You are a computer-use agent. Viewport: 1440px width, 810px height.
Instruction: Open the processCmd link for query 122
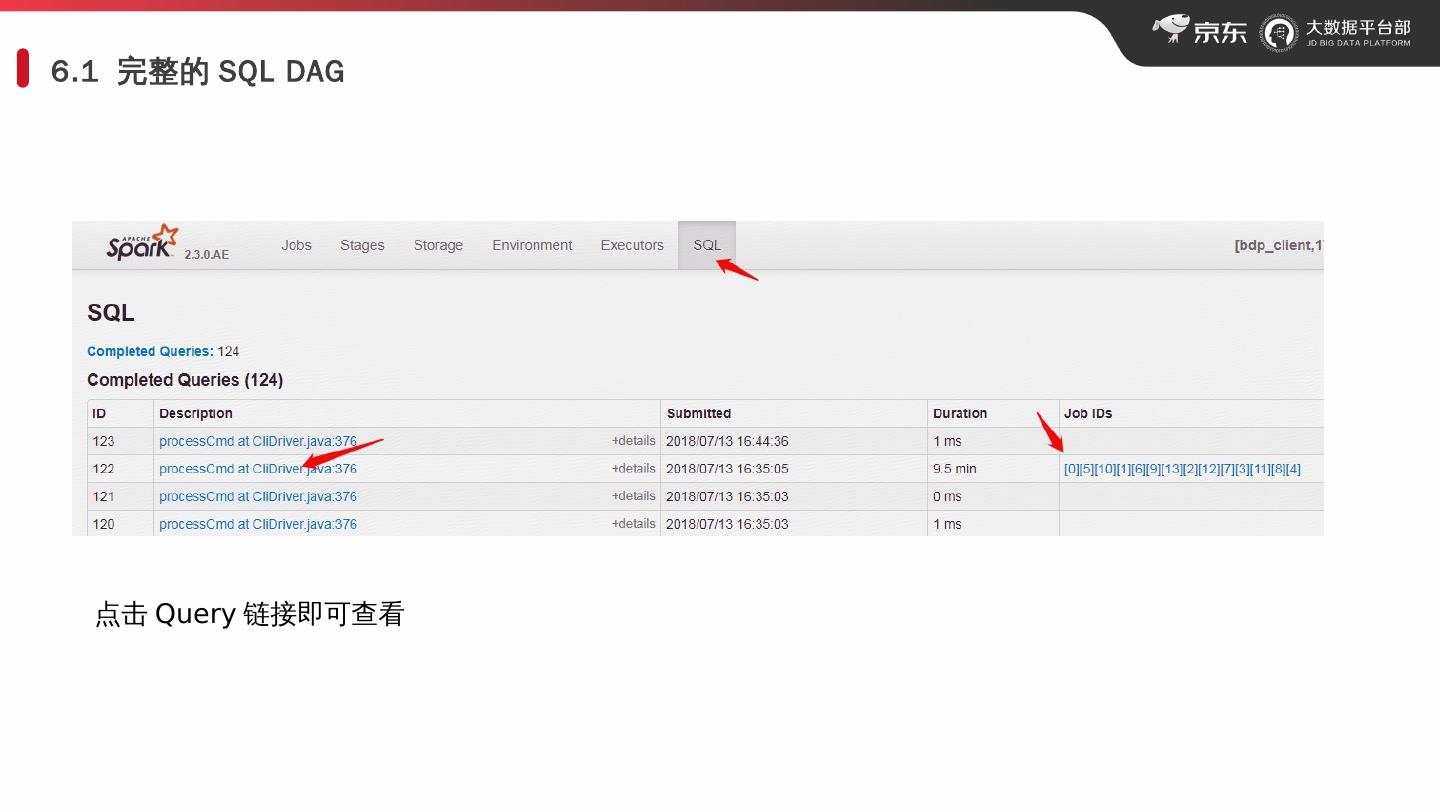[x=257, y=469]
